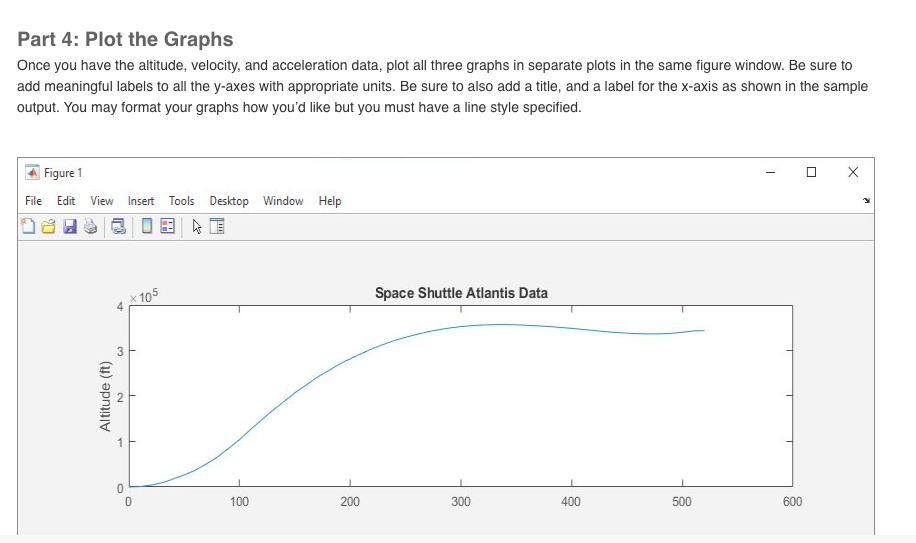
Task: Open the Property Inspector toolbar icon
Action: (217, 227)
